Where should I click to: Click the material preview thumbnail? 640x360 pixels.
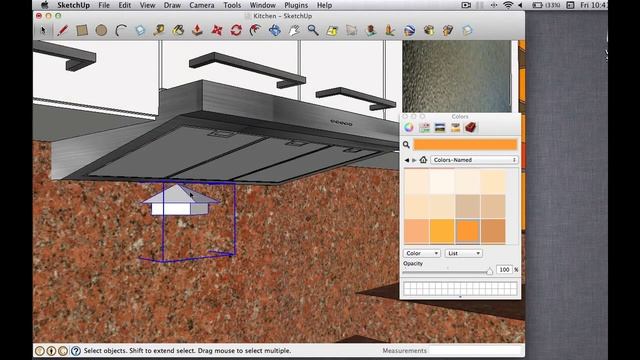(x=457, y=76)
